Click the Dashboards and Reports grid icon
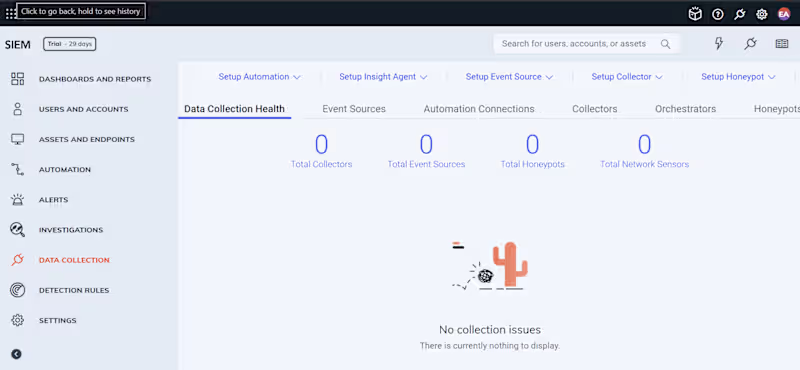 point(17,79)
